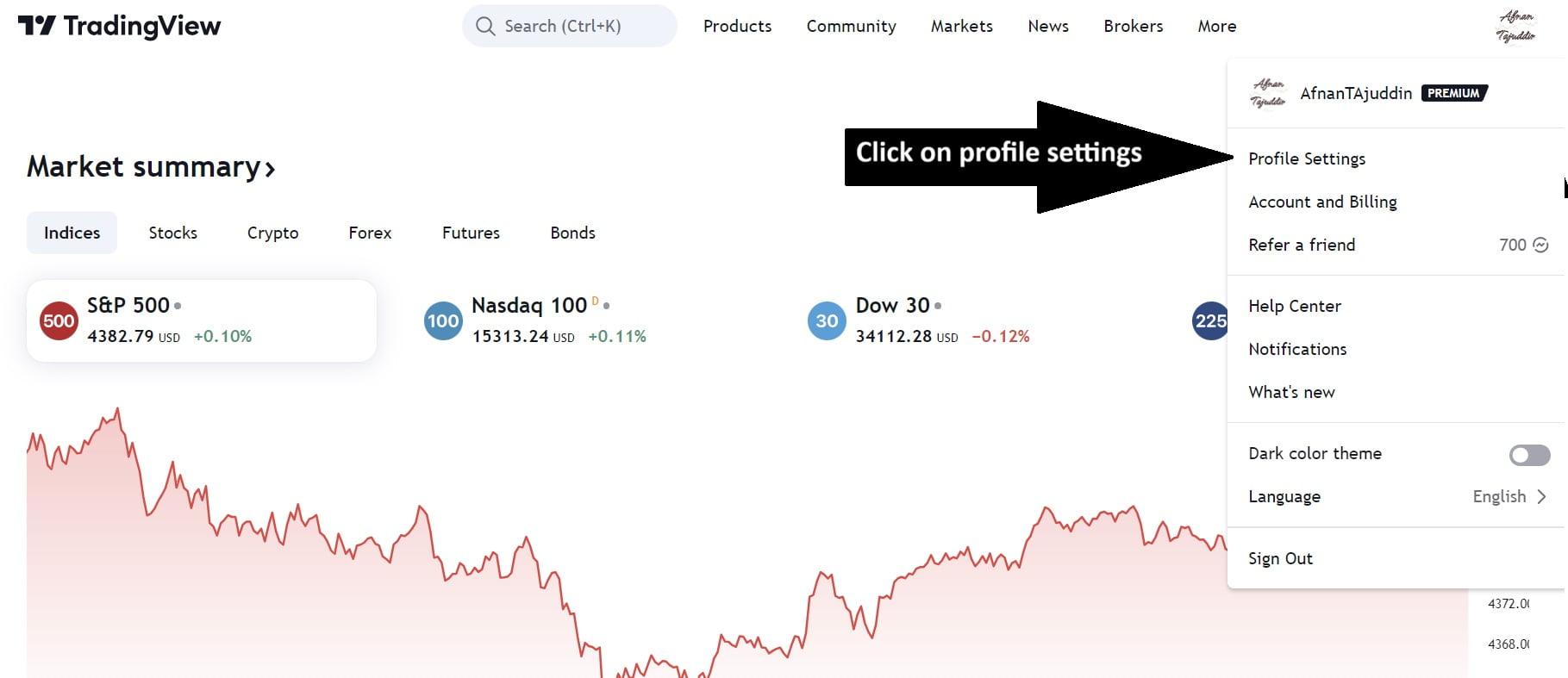Click the AfnanTAjuddin profile avatar
This screenshot has height=678, width=1568.
[x=1266, y=93]
